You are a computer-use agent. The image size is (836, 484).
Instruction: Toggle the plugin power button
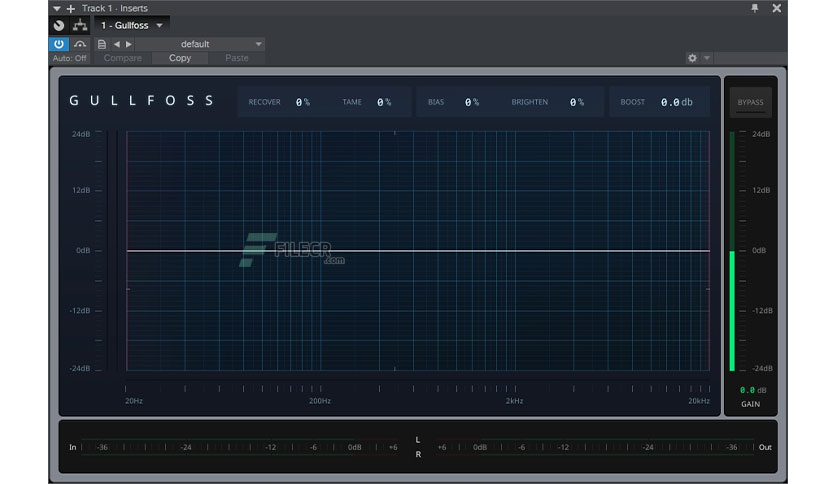pos(59,44)
